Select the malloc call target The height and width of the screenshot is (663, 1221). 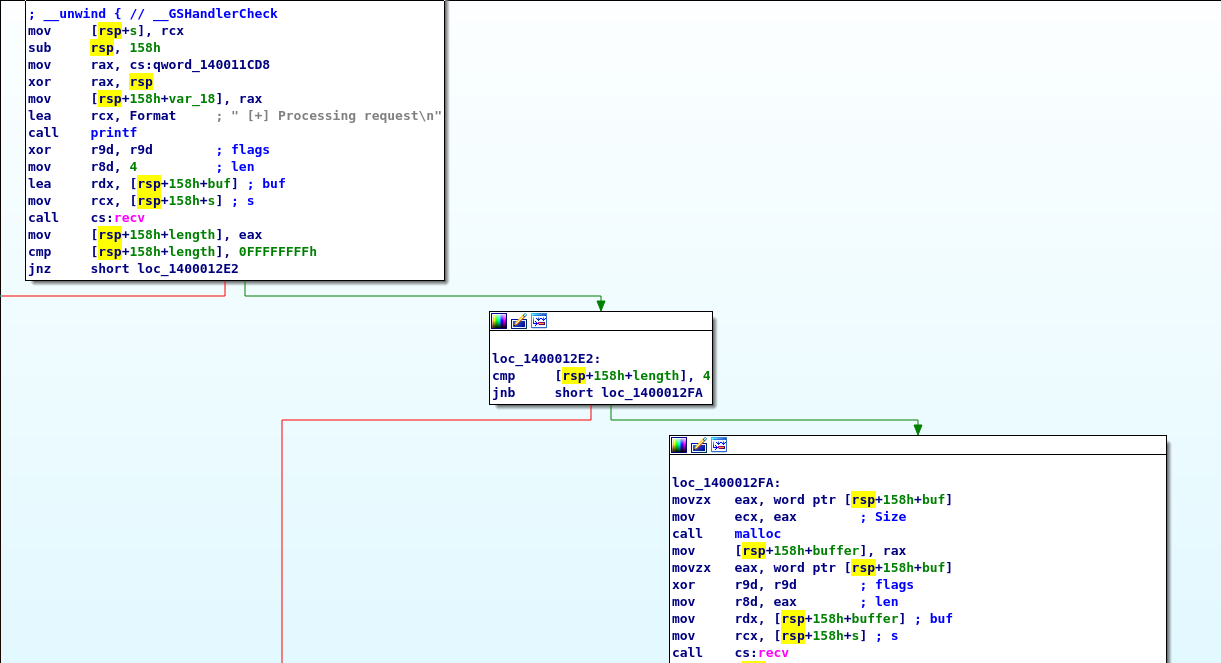tap(757, 534)
